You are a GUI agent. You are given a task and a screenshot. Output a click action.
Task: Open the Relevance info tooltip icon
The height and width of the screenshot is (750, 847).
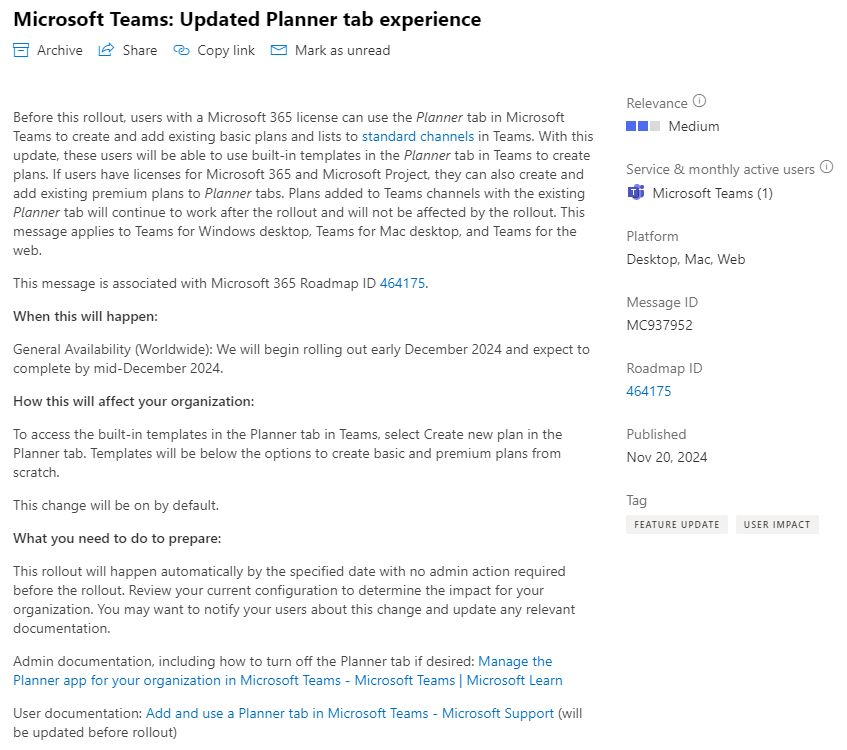point(697,100)
